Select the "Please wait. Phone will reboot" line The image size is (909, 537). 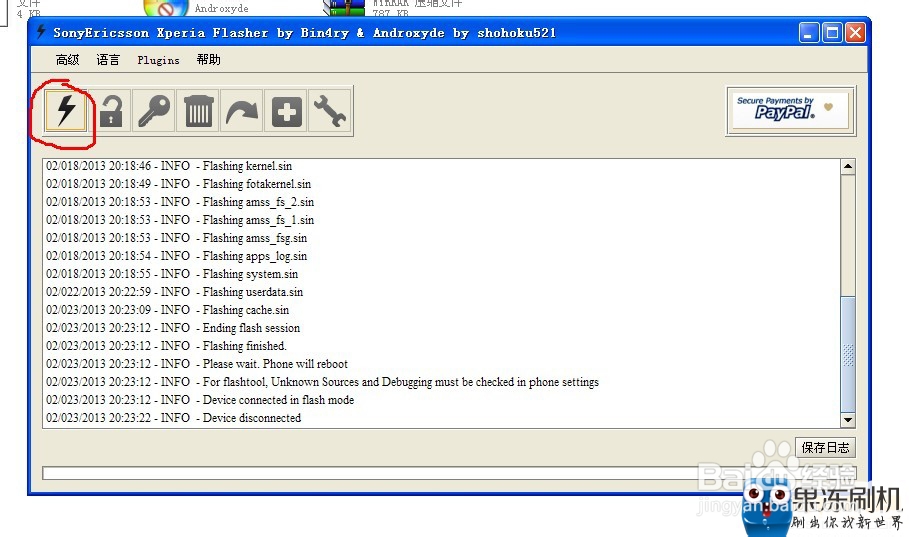coord(197,364)
